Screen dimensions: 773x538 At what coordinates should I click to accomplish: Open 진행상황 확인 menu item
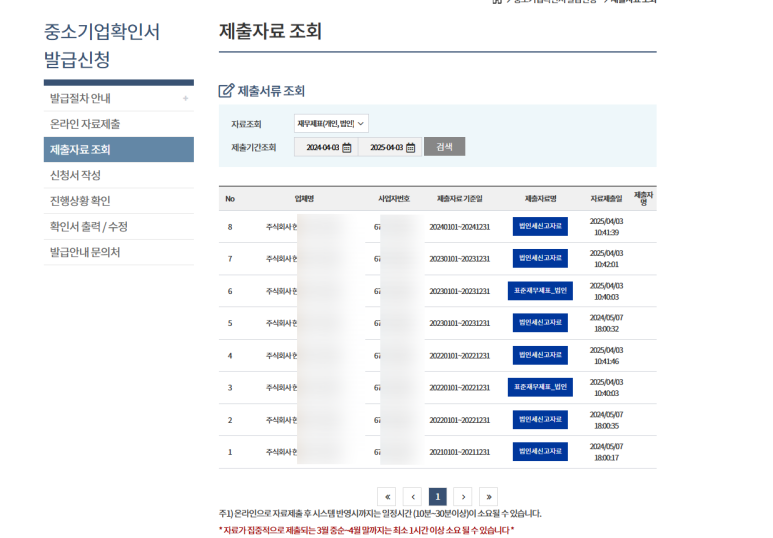click(119, 201)
